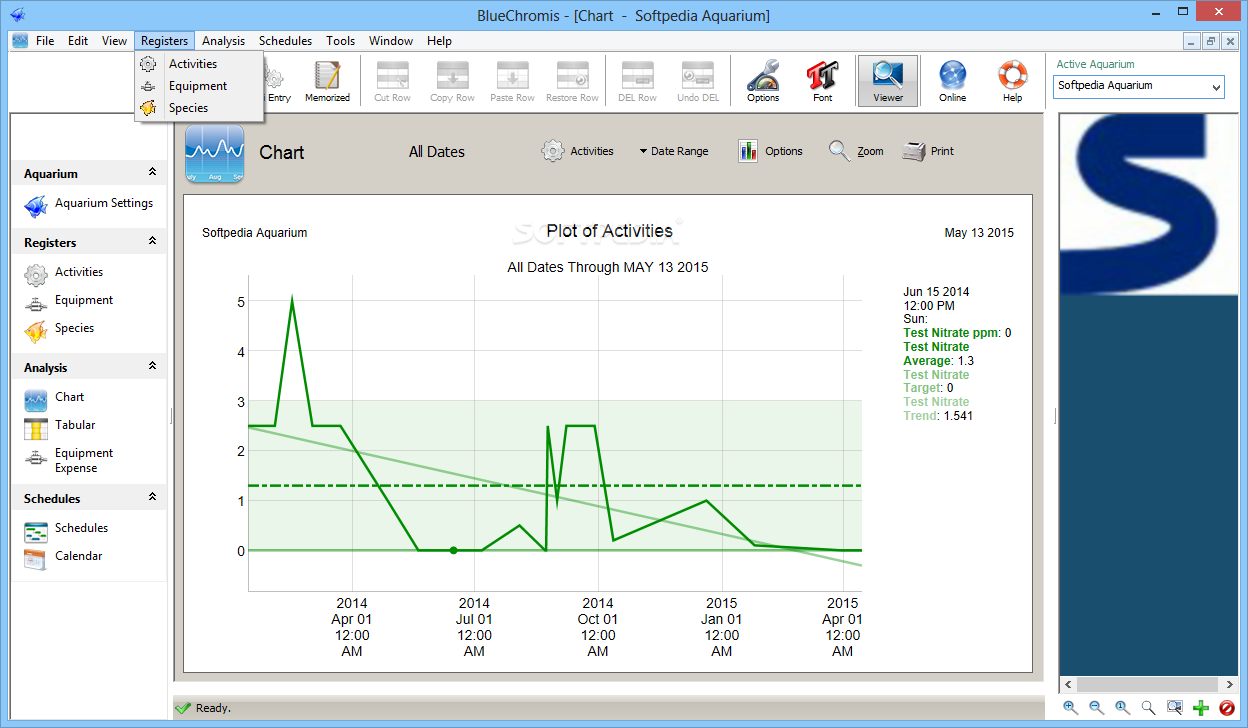Choose Species from Registers dropdown menu
Image resolution: width=1248 pixels, height=728 pixels.
(x=199, y=108)
